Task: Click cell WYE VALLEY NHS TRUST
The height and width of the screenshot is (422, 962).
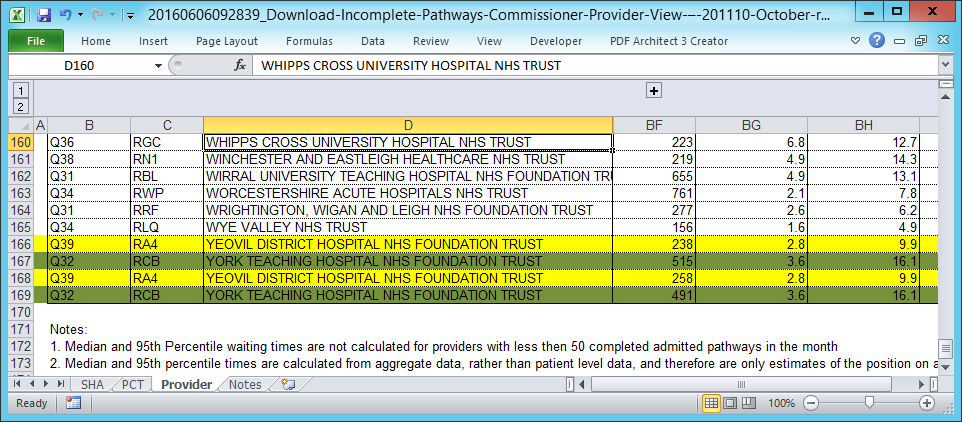Action: pos(408,227)
